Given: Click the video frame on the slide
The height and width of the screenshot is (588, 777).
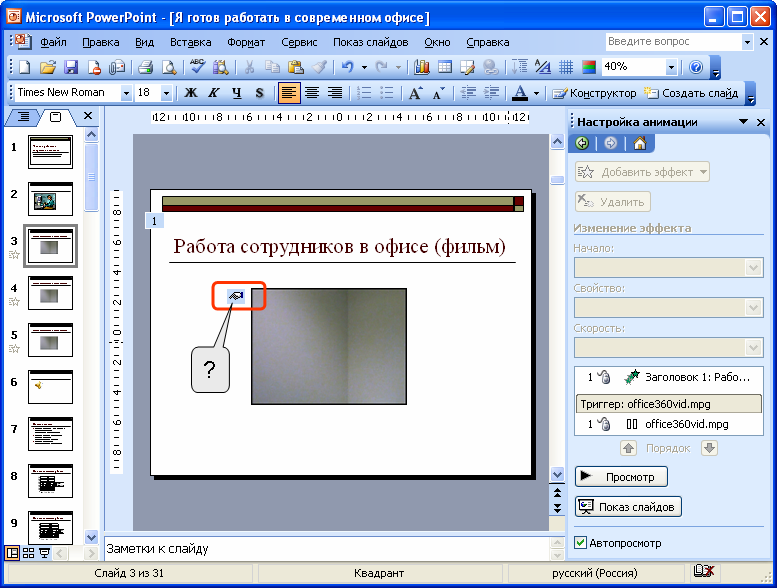Looking at the screenshot, I should tap(329, 346).
